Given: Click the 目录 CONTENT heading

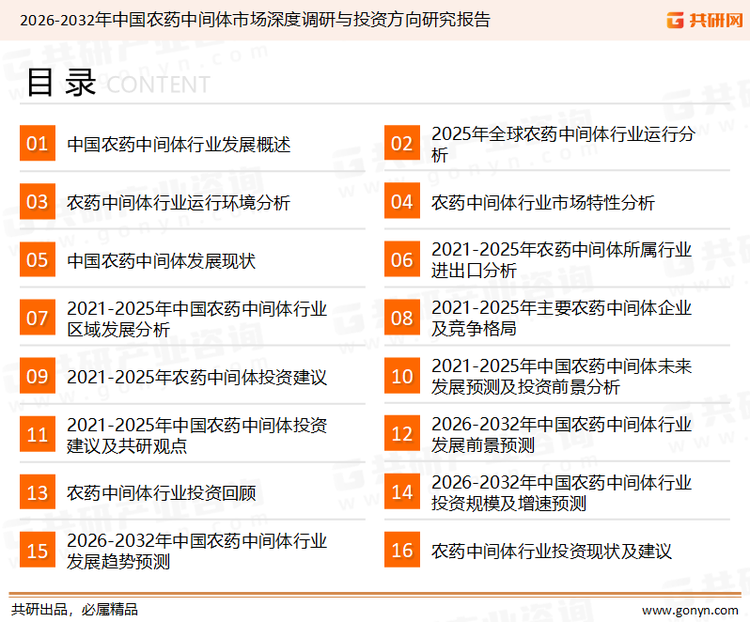Looking at the screenshot, I should coord(117,83).
